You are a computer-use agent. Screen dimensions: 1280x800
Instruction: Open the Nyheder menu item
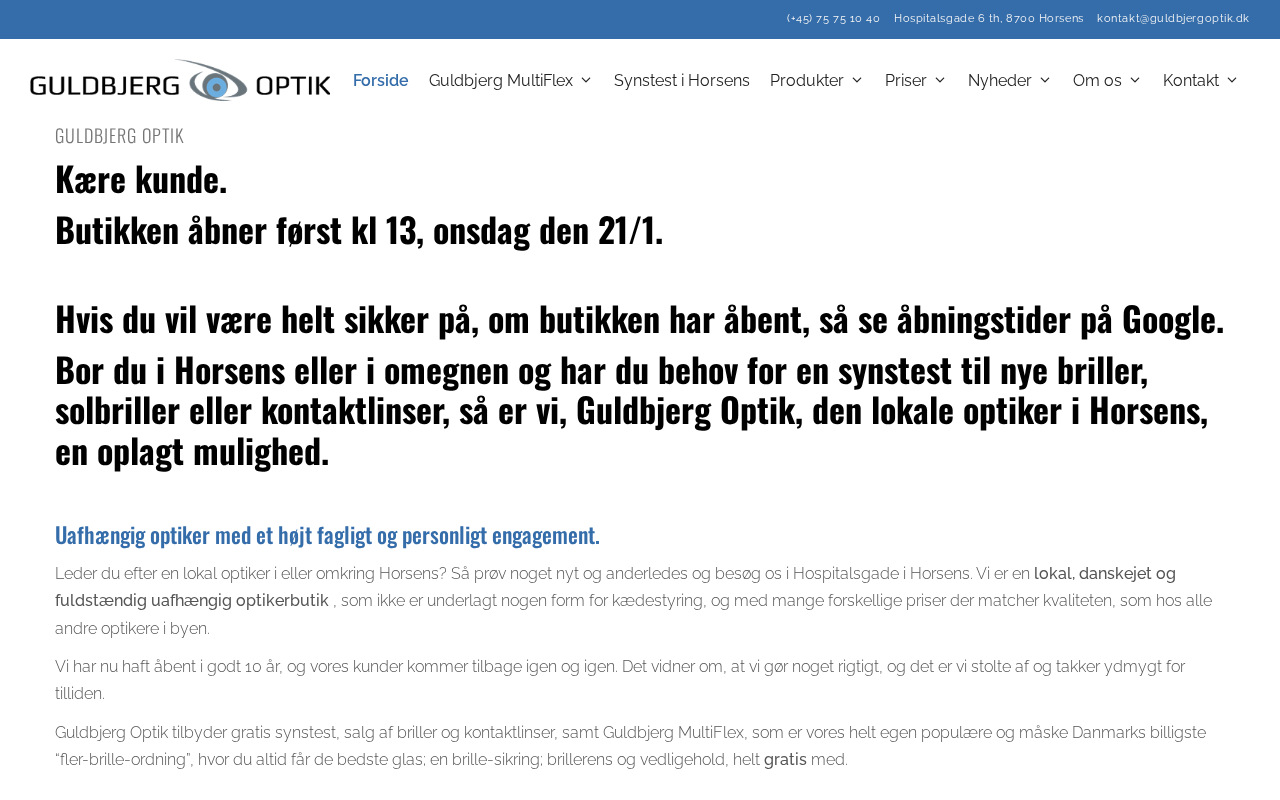(1000, 80)
